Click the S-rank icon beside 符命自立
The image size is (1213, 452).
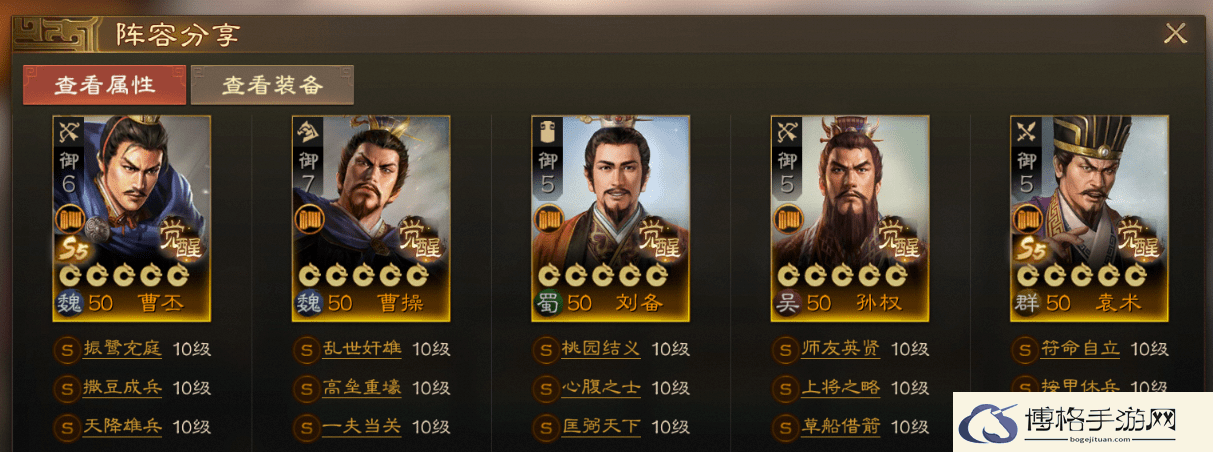1024,350
